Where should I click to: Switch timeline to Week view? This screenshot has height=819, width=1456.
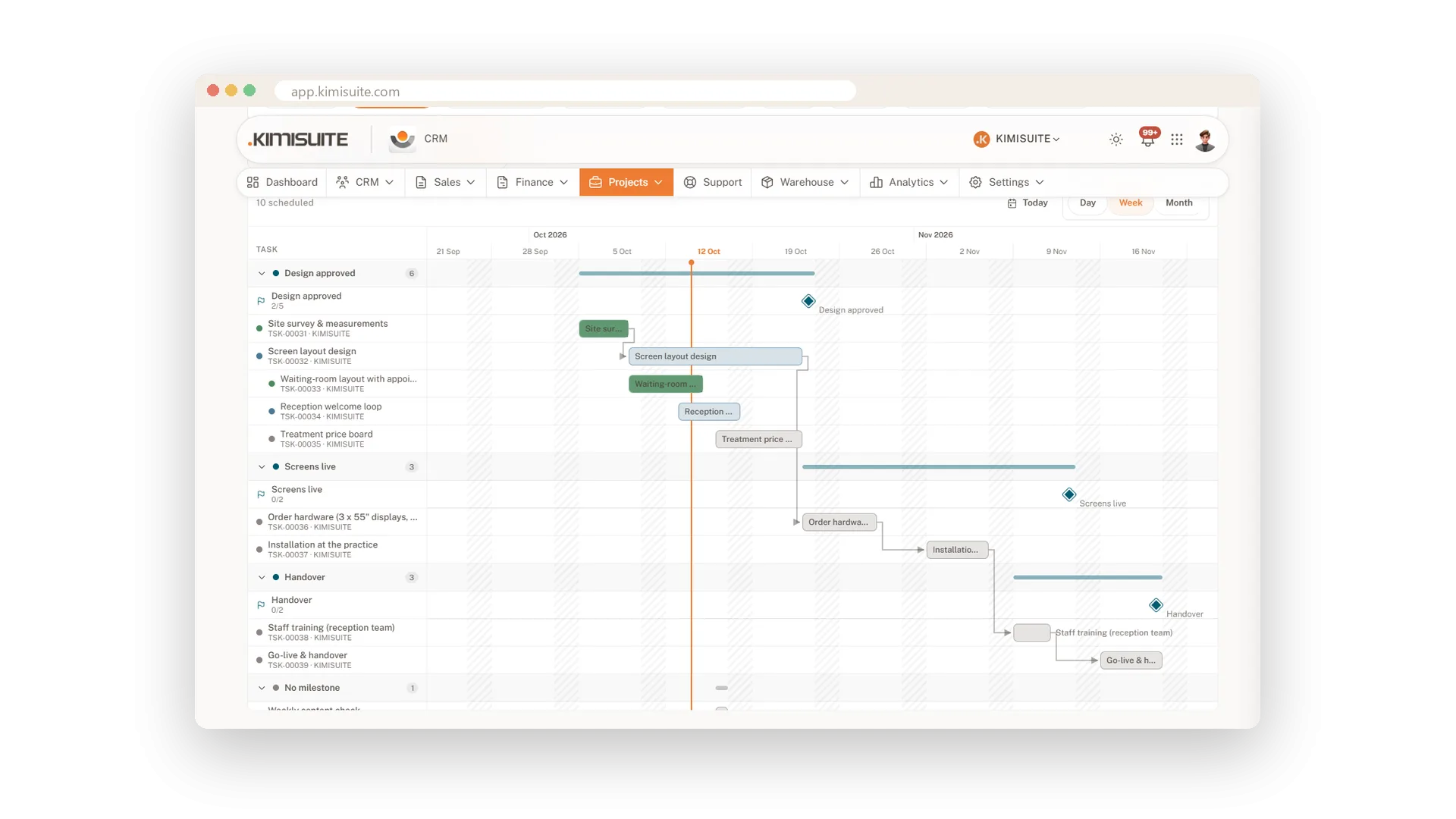(1130, 203)
